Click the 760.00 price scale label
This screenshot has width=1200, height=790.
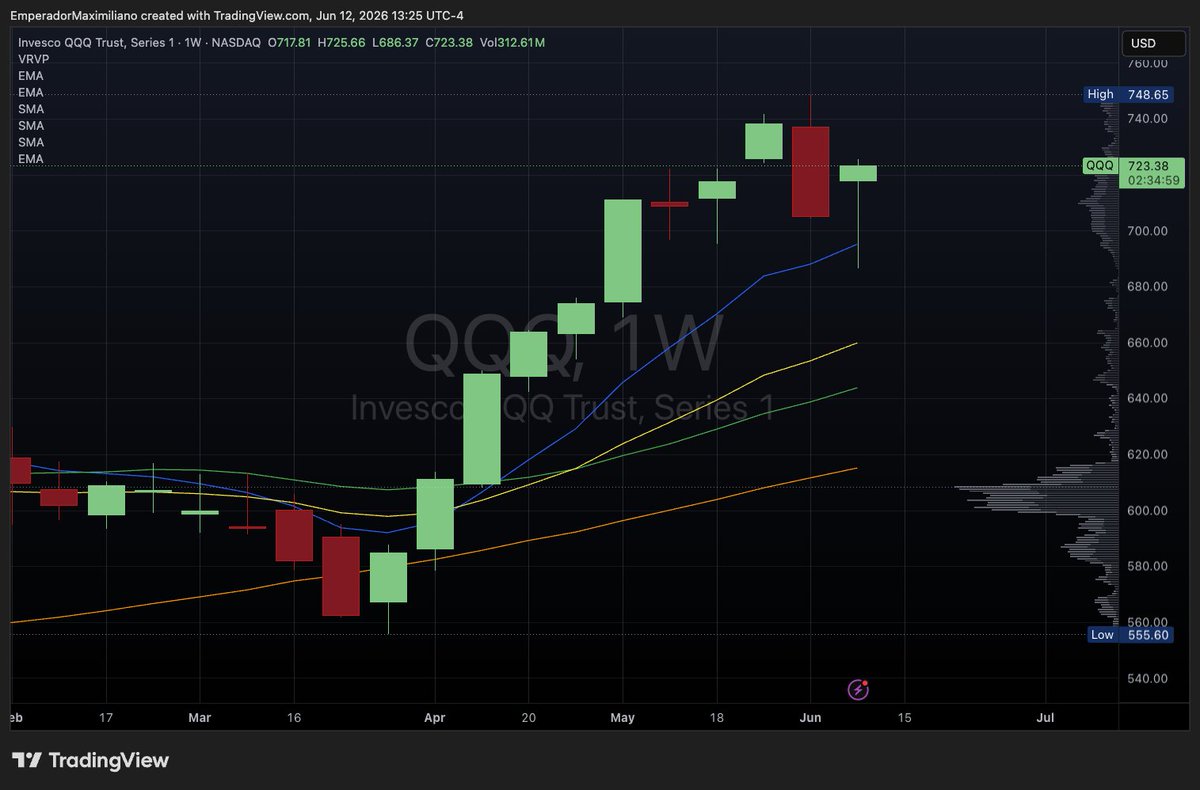click(x=1147, y=63)
